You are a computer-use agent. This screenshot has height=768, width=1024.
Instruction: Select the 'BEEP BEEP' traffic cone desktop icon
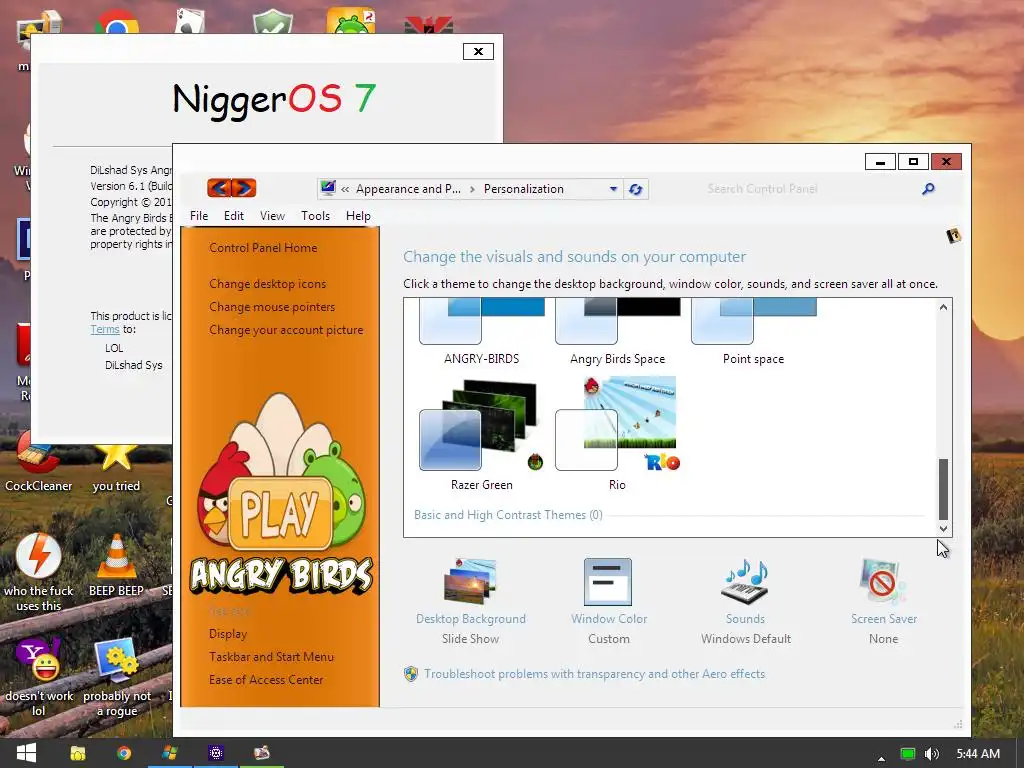click(116, 564)
